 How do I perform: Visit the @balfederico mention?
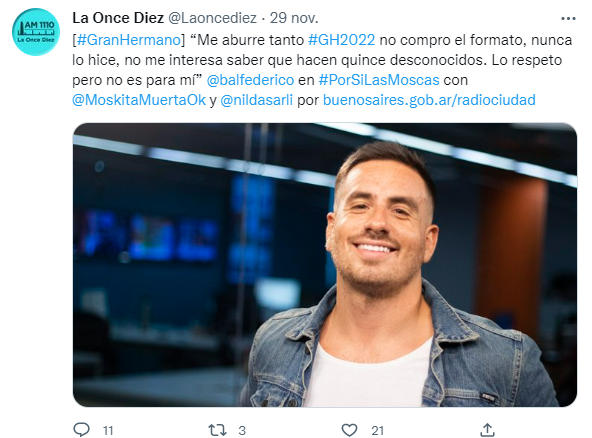(x=250, y=80)
